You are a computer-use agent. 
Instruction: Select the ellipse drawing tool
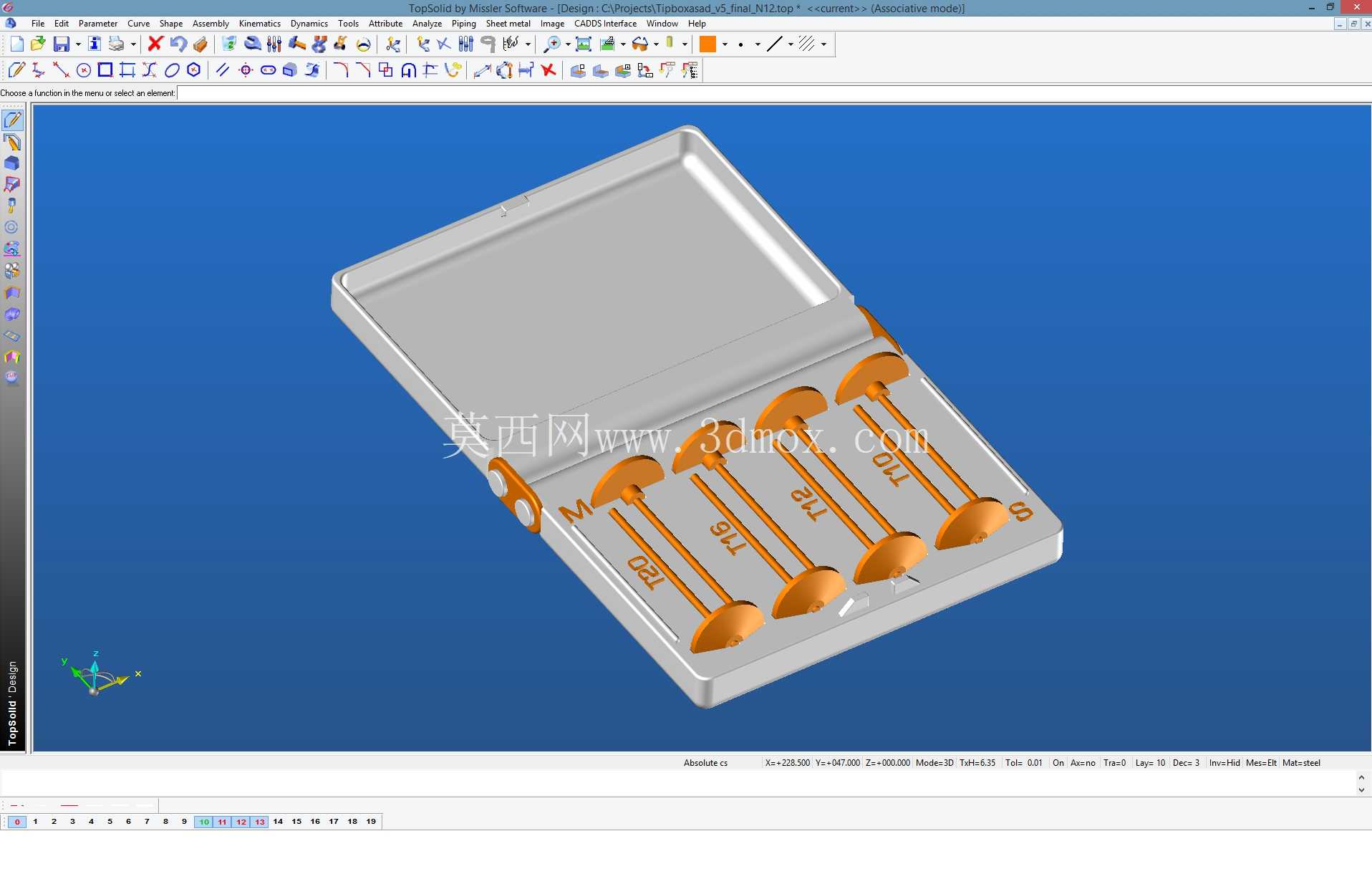172,70
